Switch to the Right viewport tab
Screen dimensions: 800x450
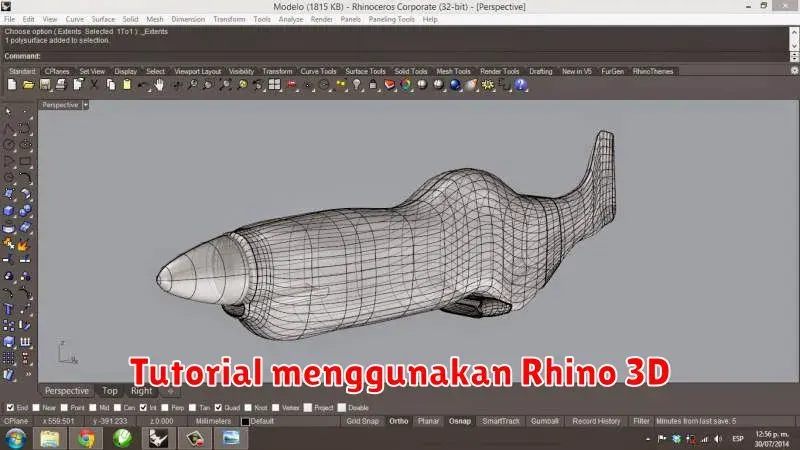click(x=141, y=391)
